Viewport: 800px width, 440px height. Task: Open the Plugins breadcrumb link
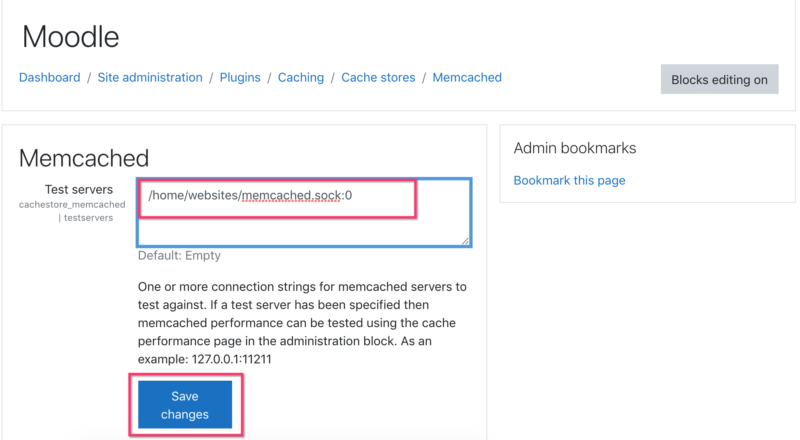click(x=240, y=78)
